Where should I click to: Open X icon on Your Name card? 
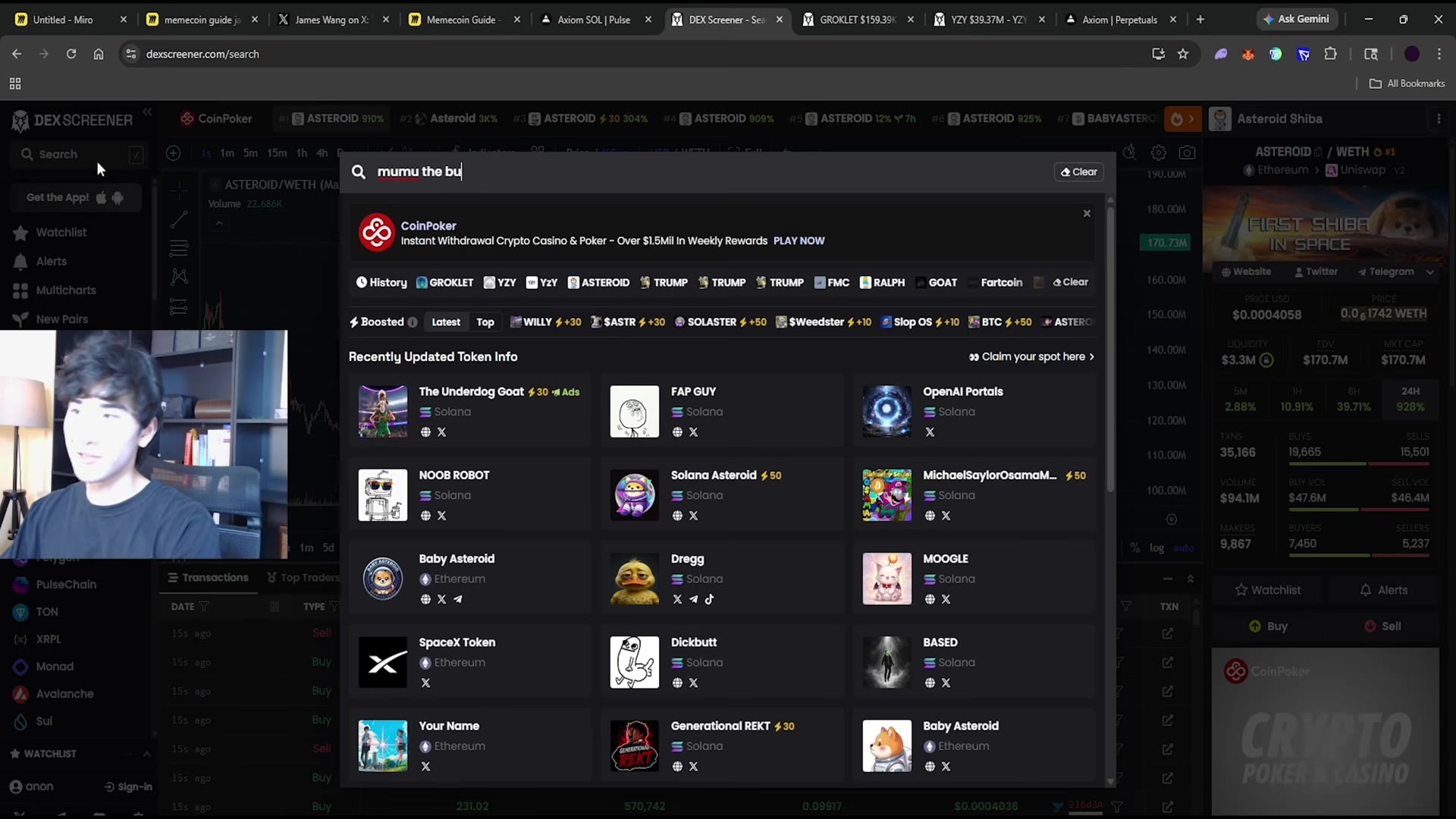point(425,767)
